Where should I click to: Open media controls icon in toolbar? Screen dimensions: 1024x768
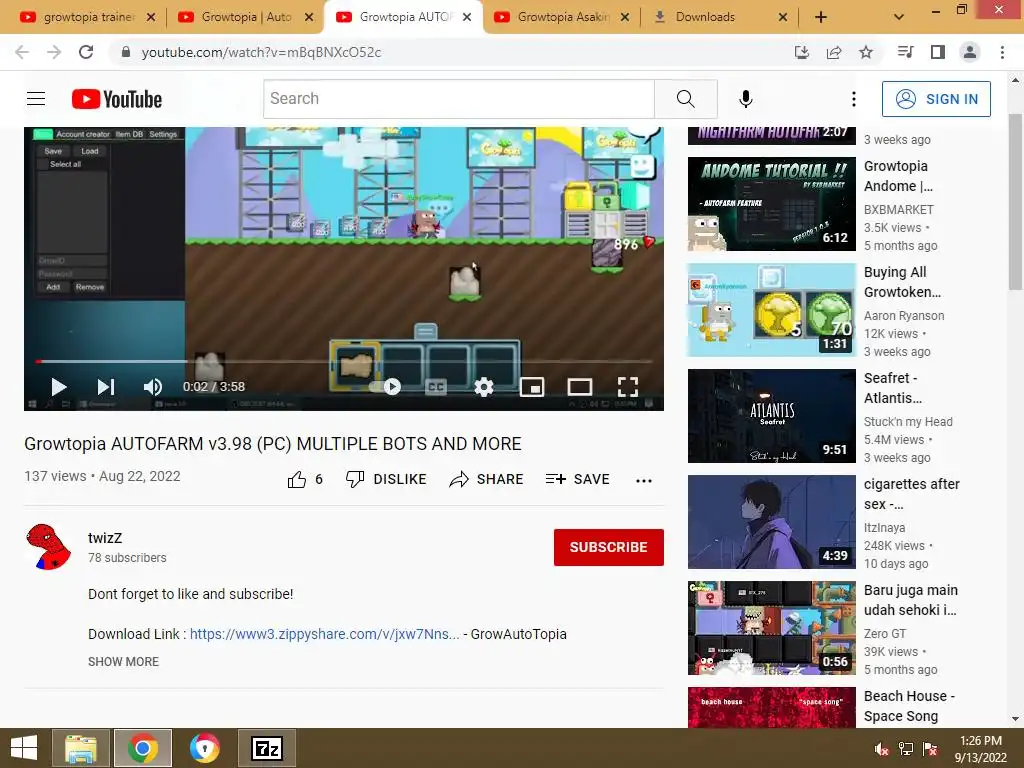click(x=905, y=52)
